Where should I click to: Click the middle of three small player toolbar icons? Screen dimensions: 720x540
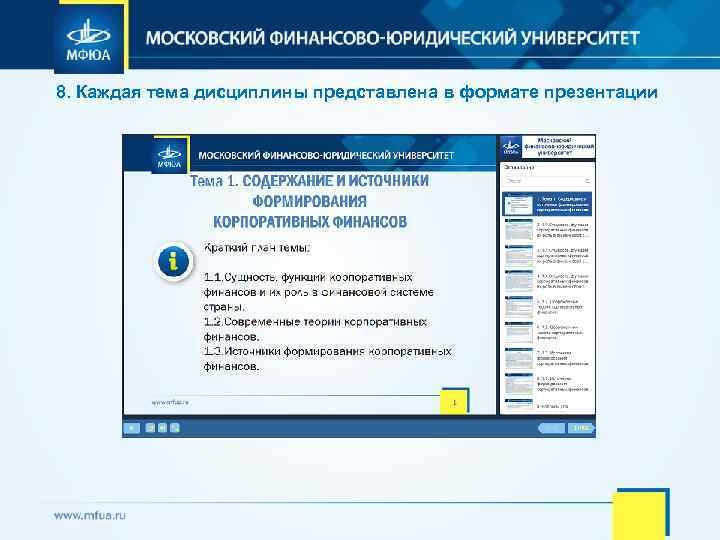click(x=162, y=428)
